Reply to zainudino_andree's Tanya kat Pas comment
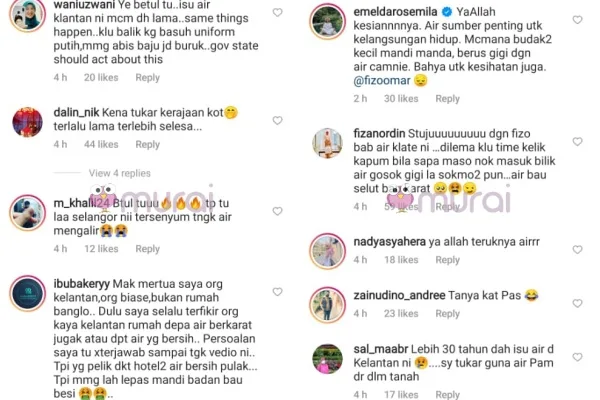 (x=447, y=314)
